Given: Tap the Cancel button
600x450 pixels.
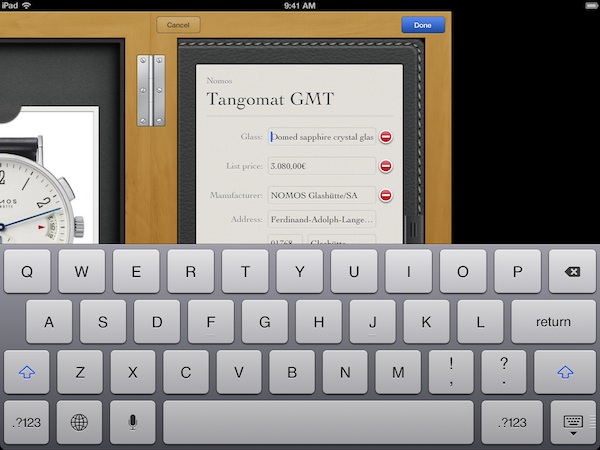Looking at the screenshot, I should pyautogui.click(x=178, y=25).
